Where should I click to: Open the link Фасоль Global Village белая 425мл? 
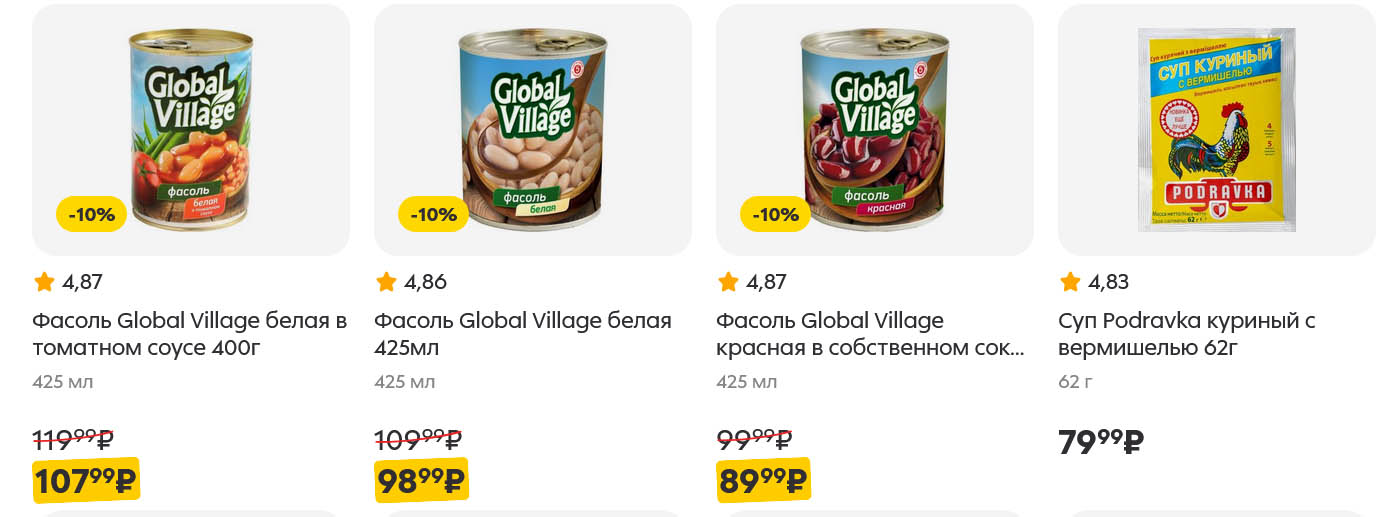522,334
